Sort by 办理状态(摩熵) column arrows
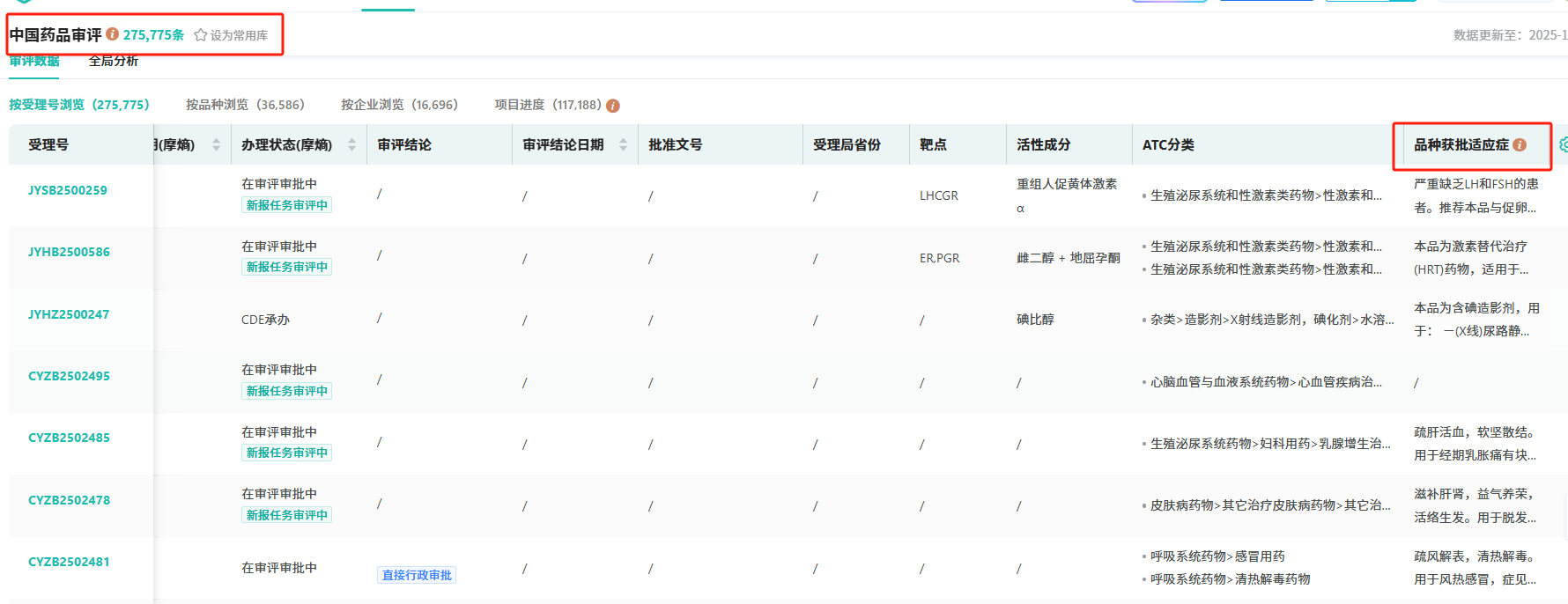Image resolution: width=1568 pixels, height=604 pixels. 351,145
